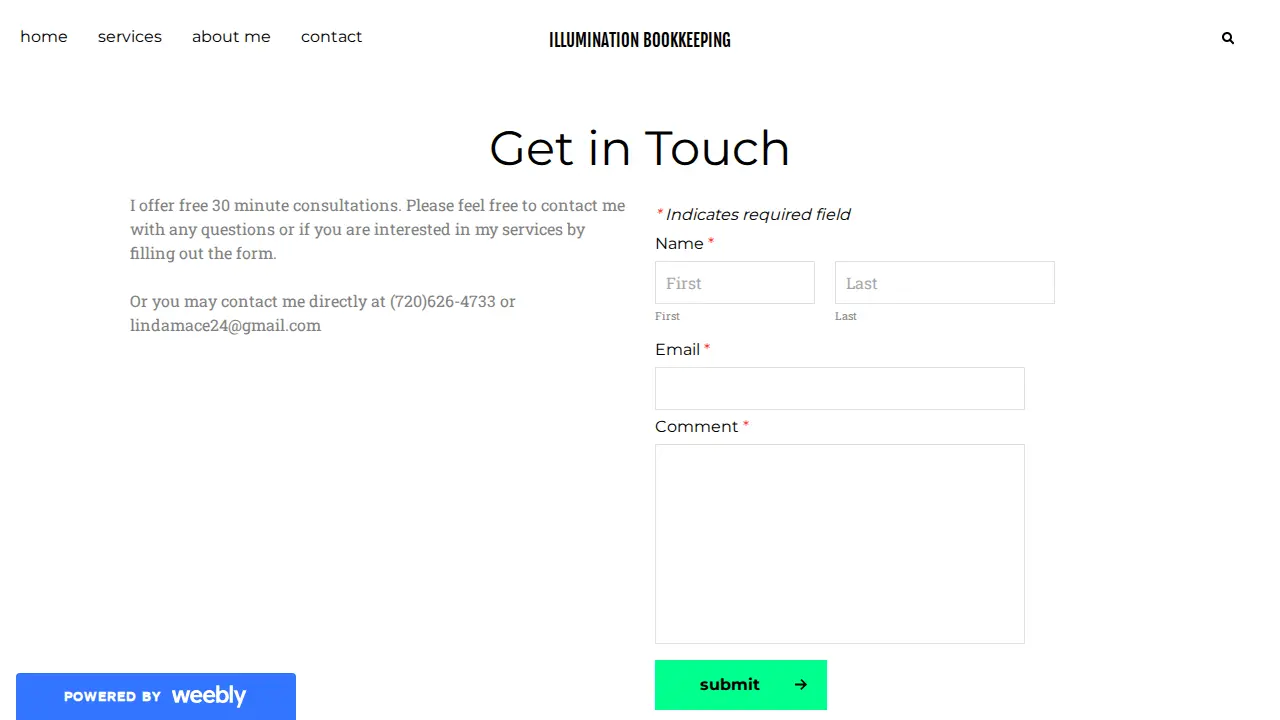Select the contact menu item

tap(331, 37)
